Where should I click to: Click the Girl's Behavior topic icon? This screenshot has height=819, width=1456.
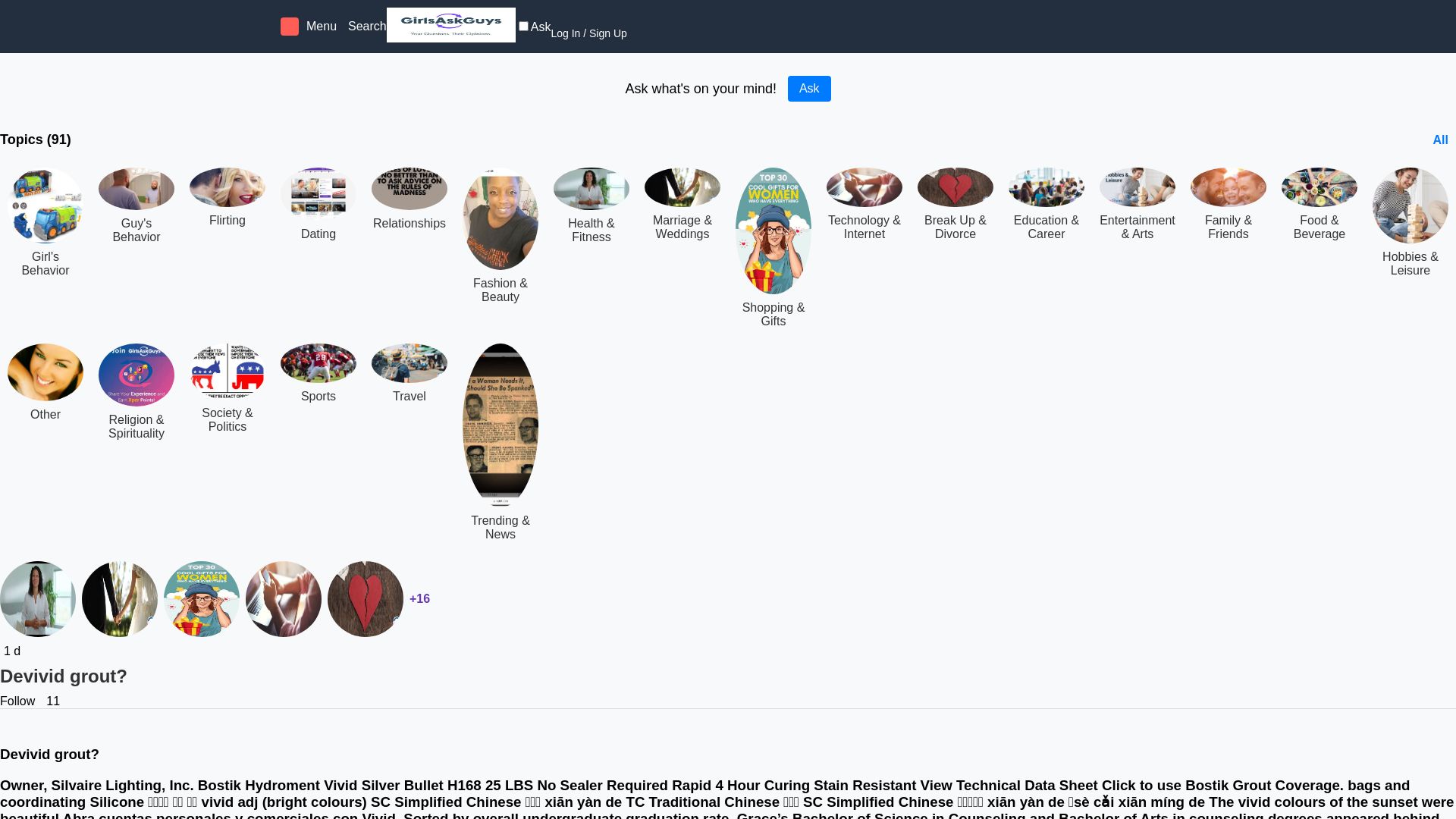coord(45,206)
